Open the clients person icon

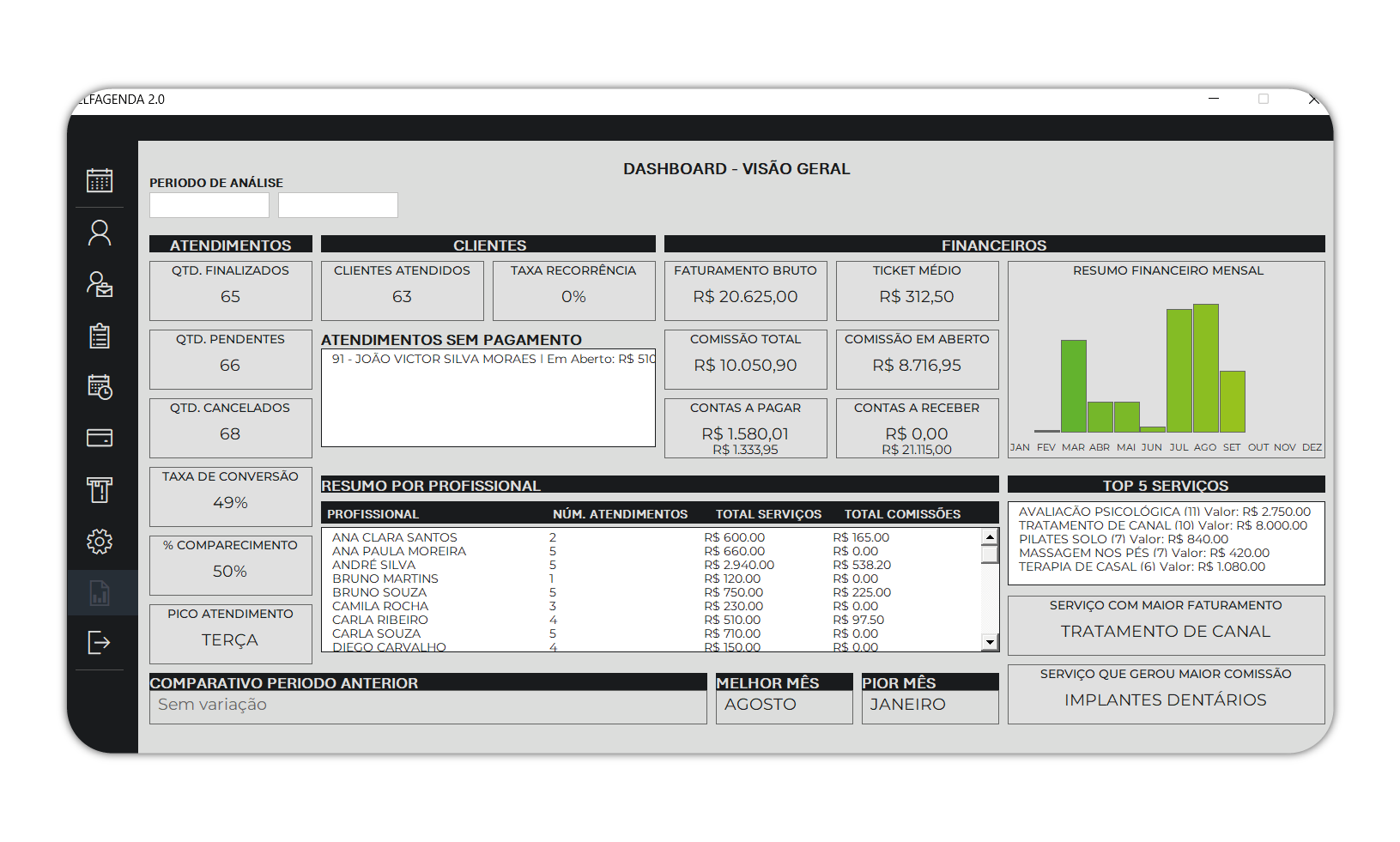[x=100, y=233]
